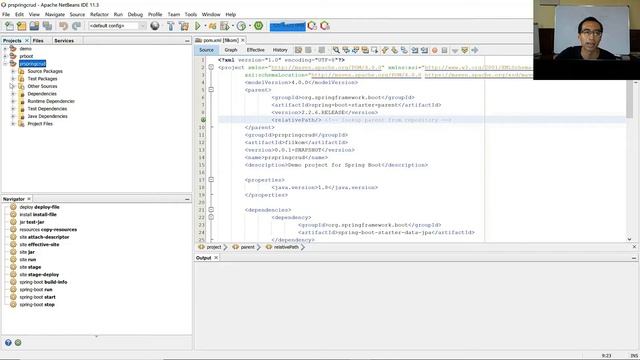The height and width of the screenshot is (360, 640).
Task: Select spring-boot run goal in Navigator
Action: [x=36, y=289]
